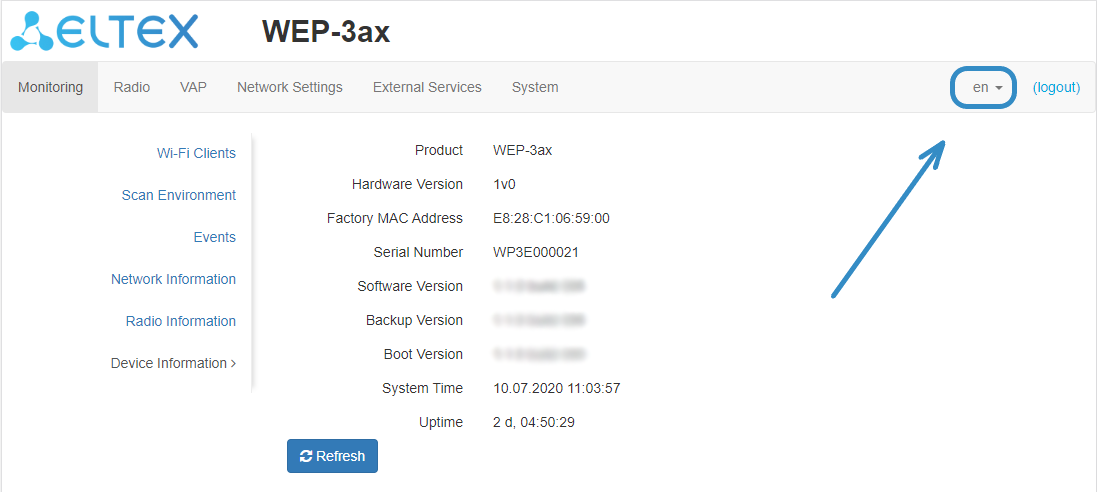Click the Eltex logo icon
This screenshot has width=1097, height=492.
click(104, 31)
